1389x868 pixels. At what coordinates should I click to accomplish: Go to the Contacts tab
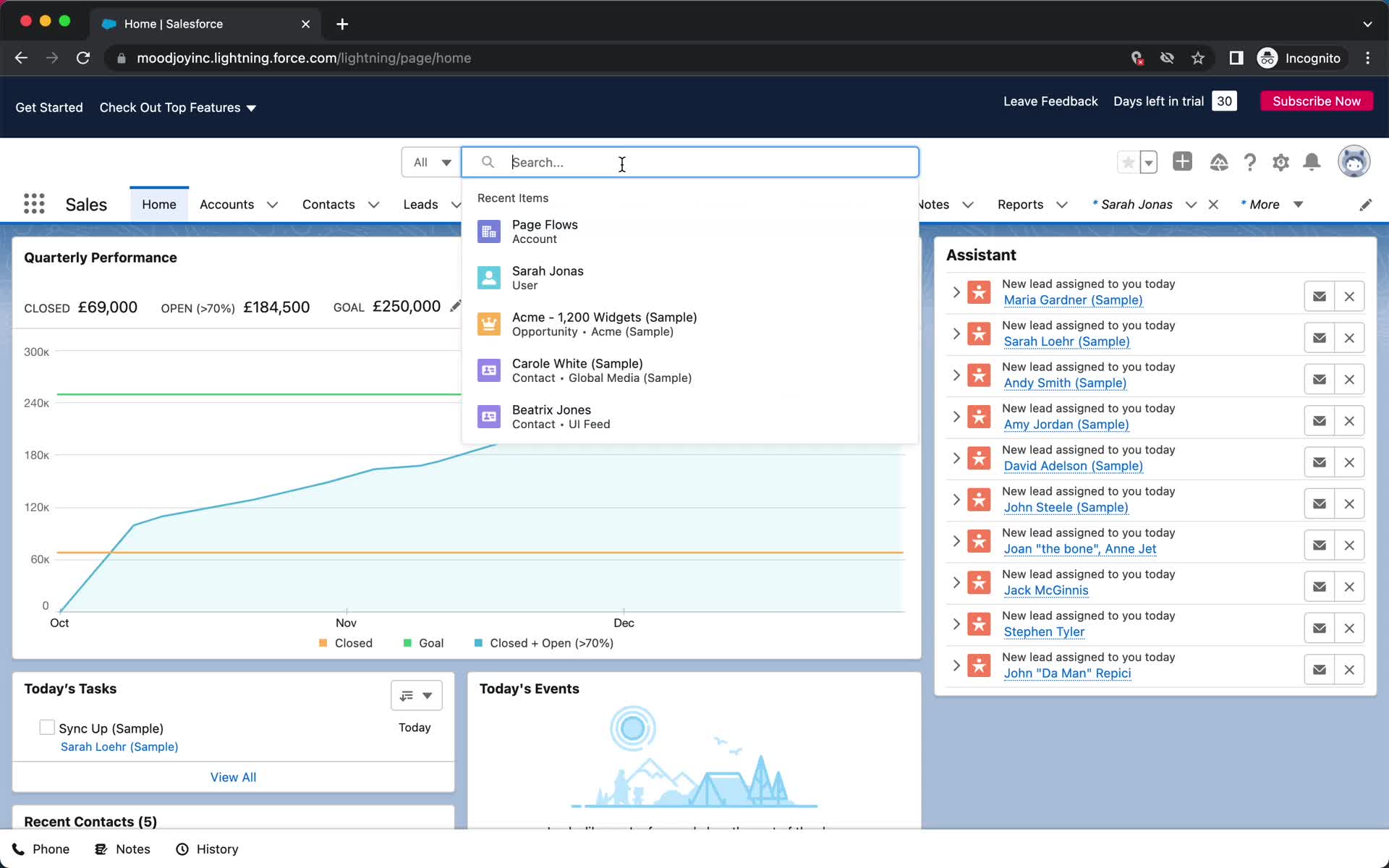[x=328, y=205]
